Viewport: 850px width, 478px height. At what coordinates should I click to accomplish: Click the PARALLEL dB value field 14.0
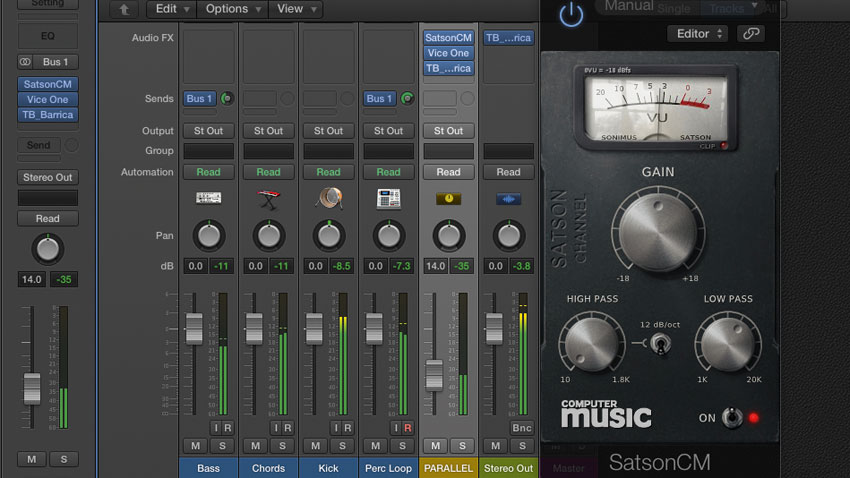point(435,266)
